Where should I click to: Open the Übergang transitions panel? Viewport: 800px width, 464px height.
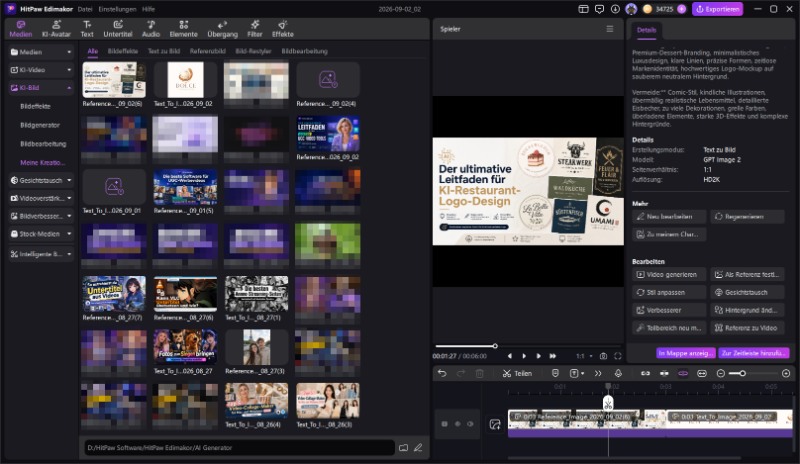[222, 29]
